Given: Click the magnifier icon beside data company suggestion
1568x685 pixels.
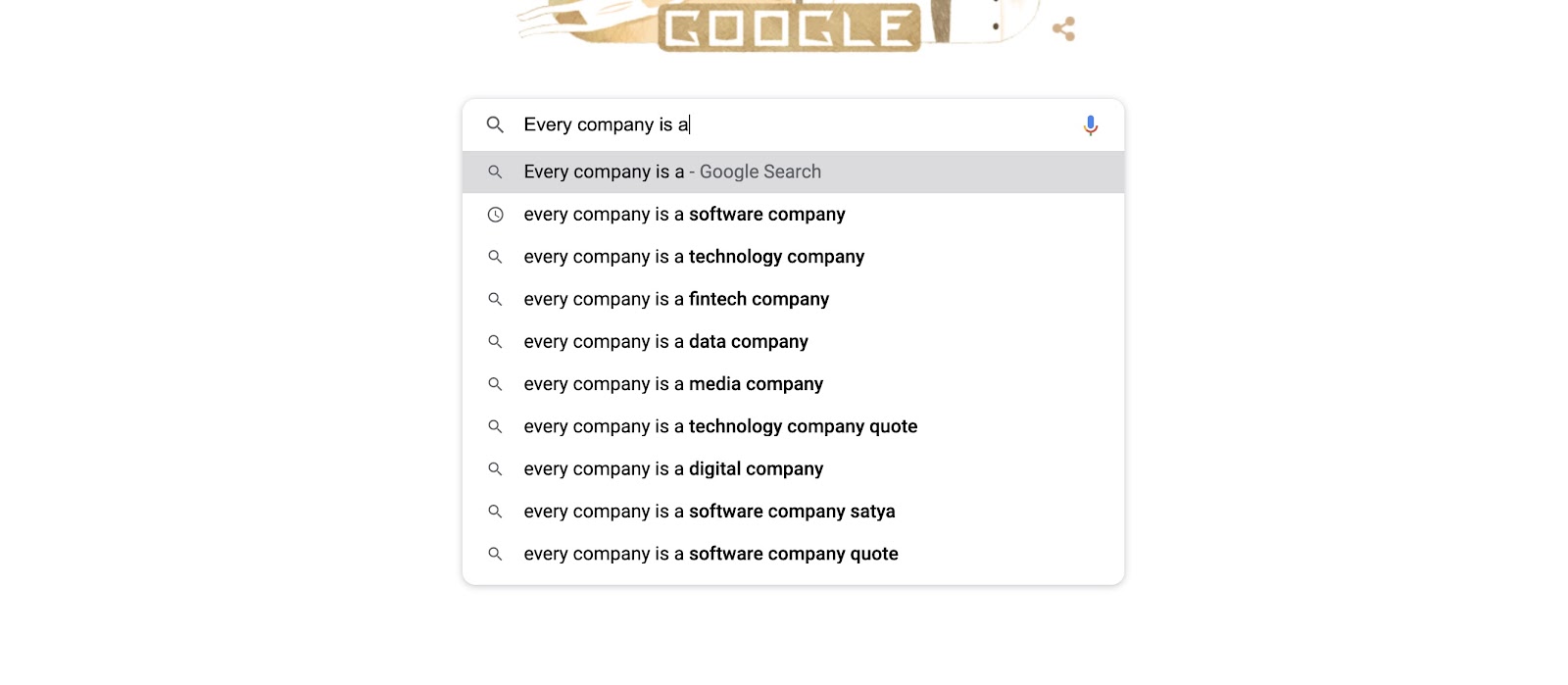Looking at the screenshot, I should coord(495,342).
